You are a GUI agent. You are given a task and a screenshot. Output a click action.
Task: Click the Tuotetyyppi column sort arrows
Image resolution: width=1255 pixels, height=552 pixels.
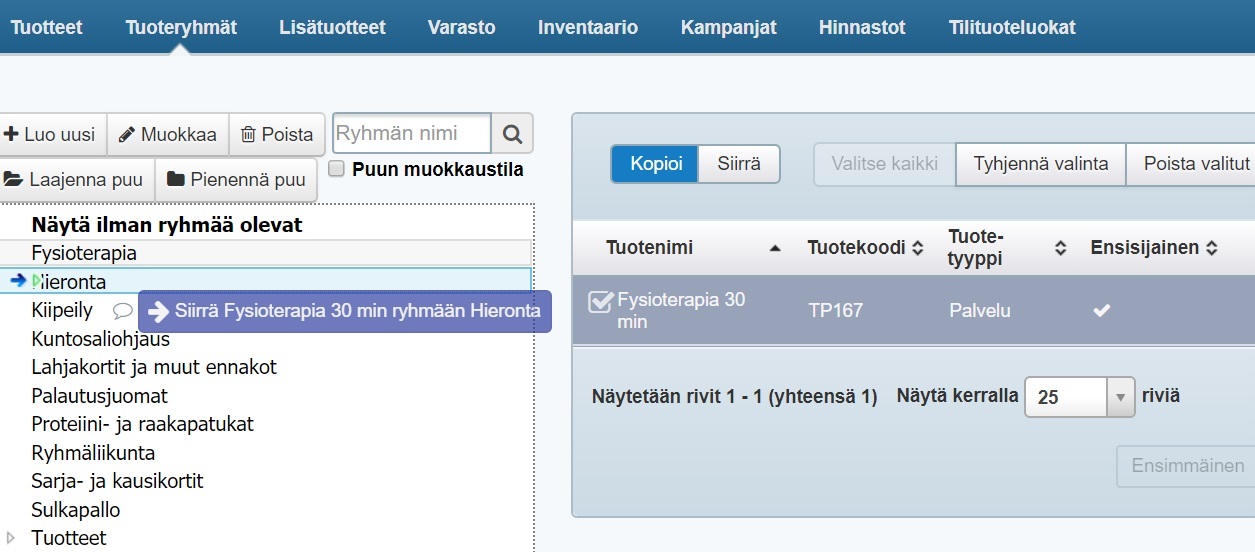(x=1060, y=248)
